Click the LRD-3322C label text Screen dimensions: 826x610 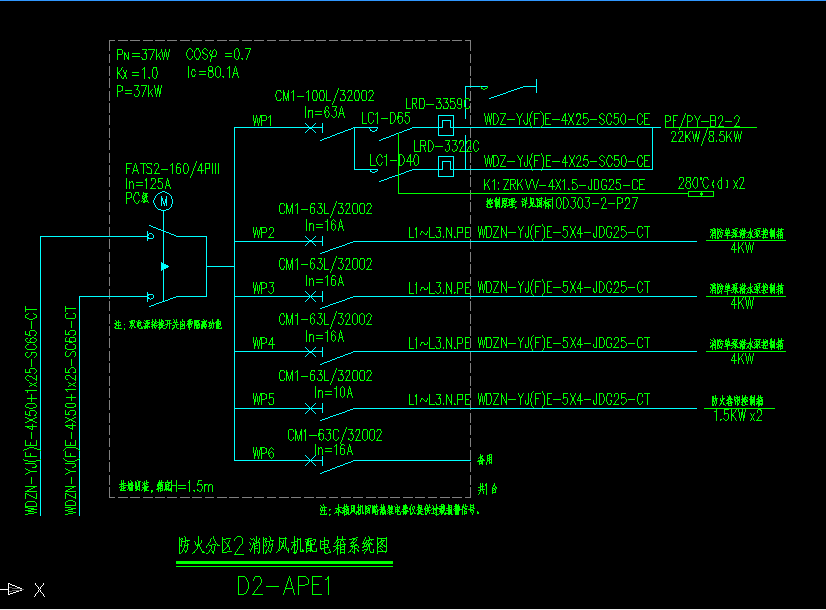click(x=446, y=146)
